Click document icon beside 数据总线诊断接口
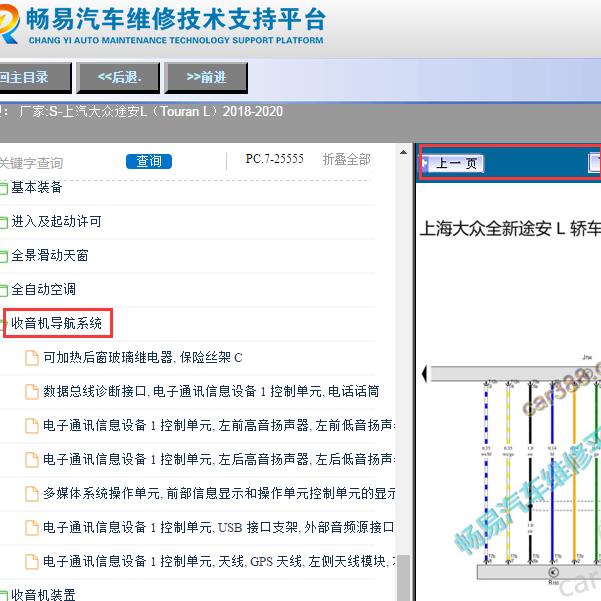Screen dimensions: 601x601 pos(32,392)
